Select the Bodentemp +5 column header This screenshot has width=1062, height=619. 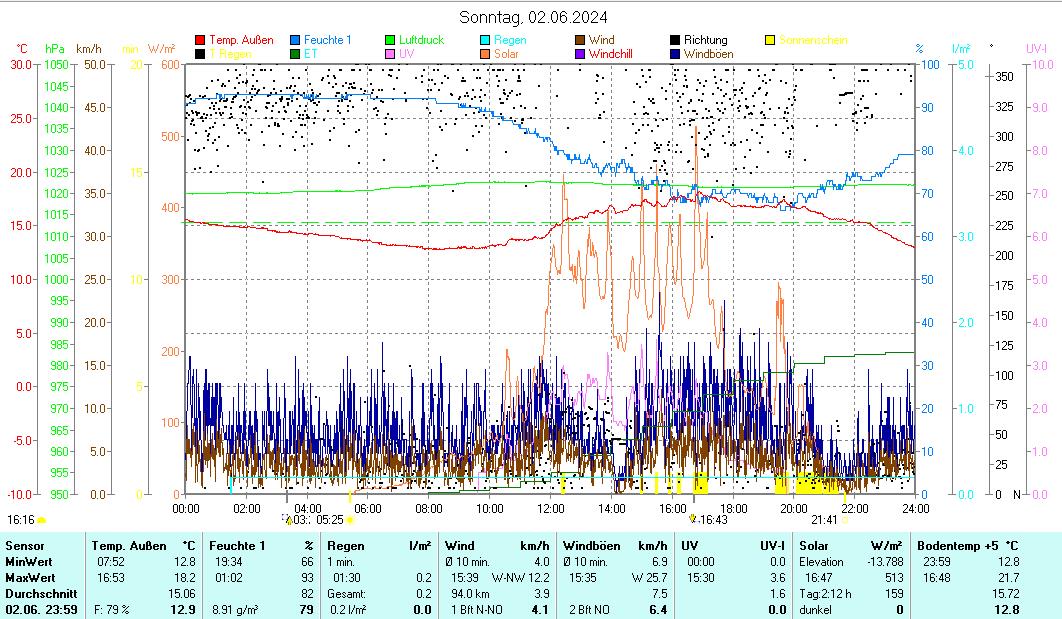967,546
